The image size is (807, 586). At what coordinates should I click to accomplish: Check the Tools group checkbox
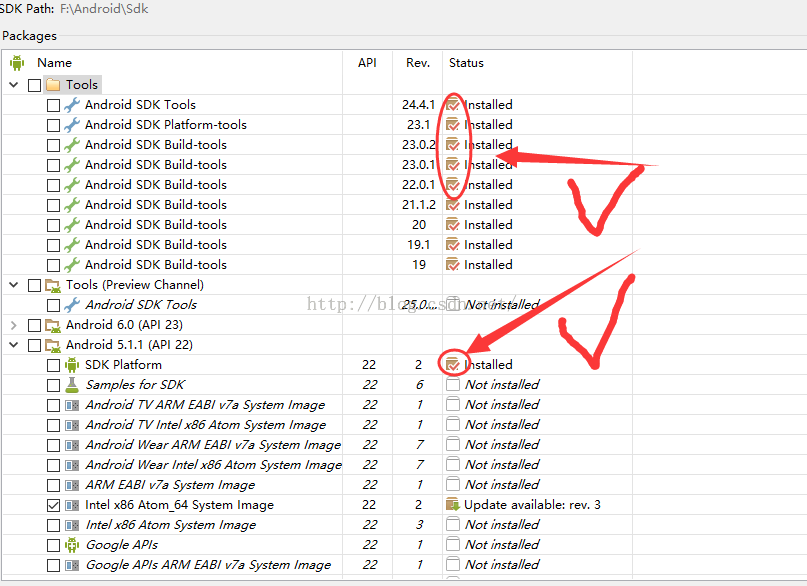point(34,85)
